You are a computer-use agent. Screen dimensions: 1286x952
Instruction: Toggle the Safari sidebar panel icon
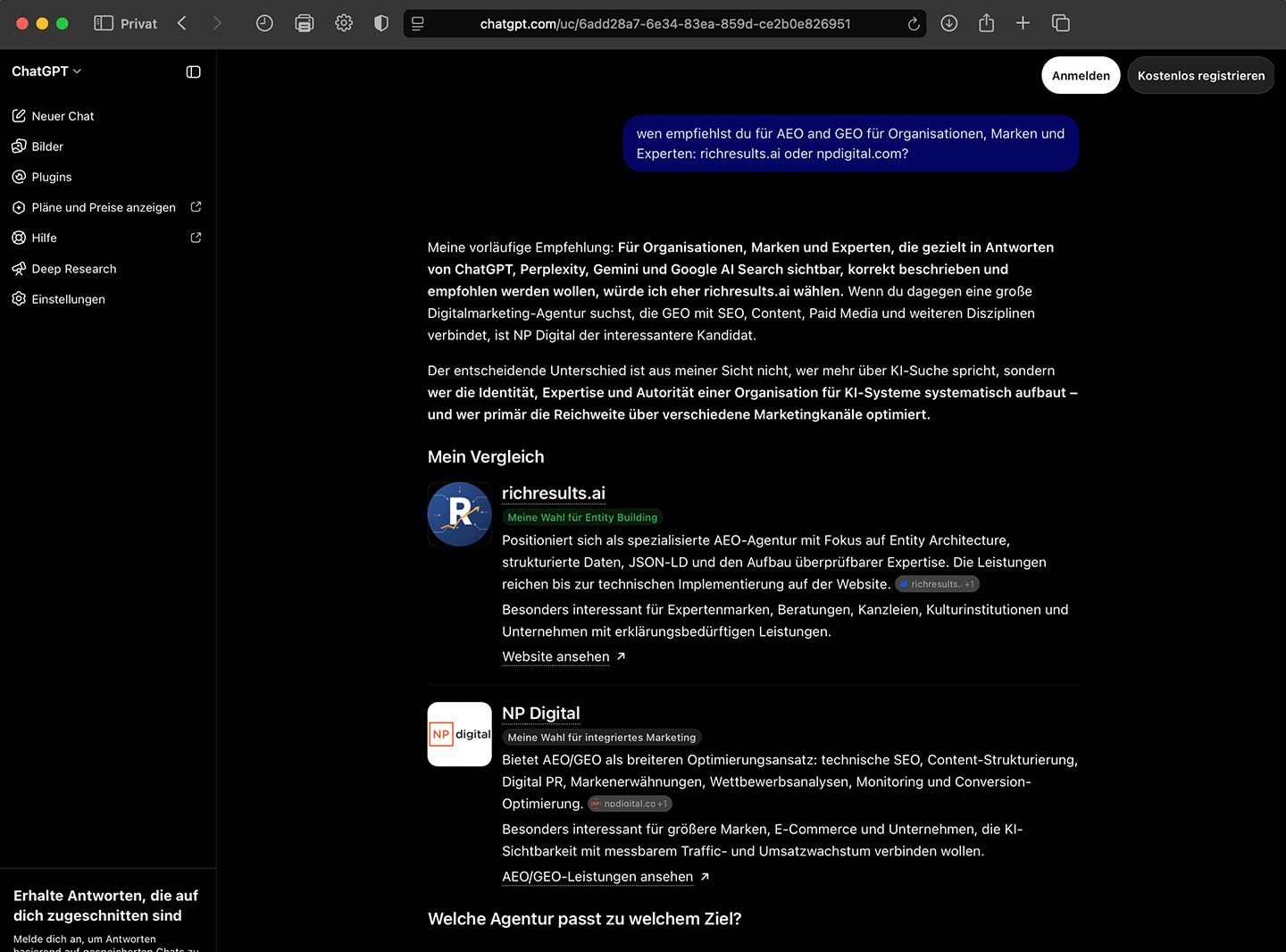point(104,23)
